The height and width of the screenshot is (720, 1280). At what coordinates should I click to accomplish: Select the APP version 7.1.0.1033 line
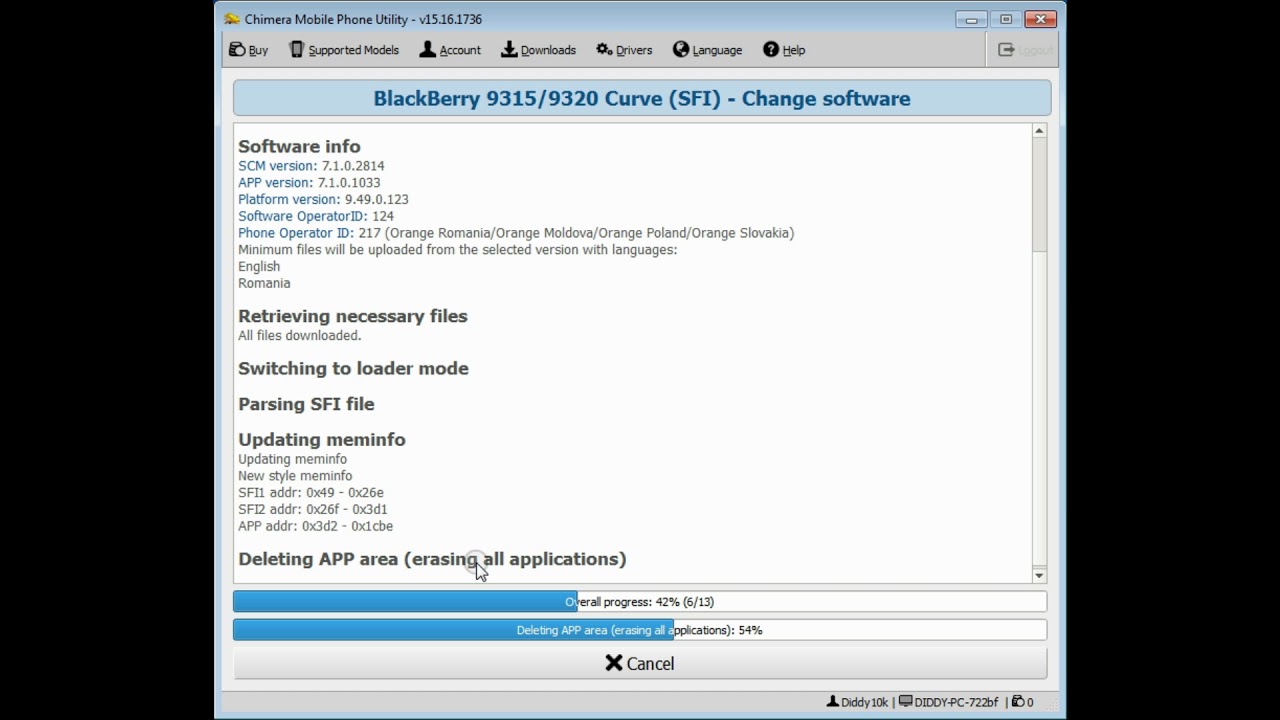pyautogui.click(x=309, y=183)
